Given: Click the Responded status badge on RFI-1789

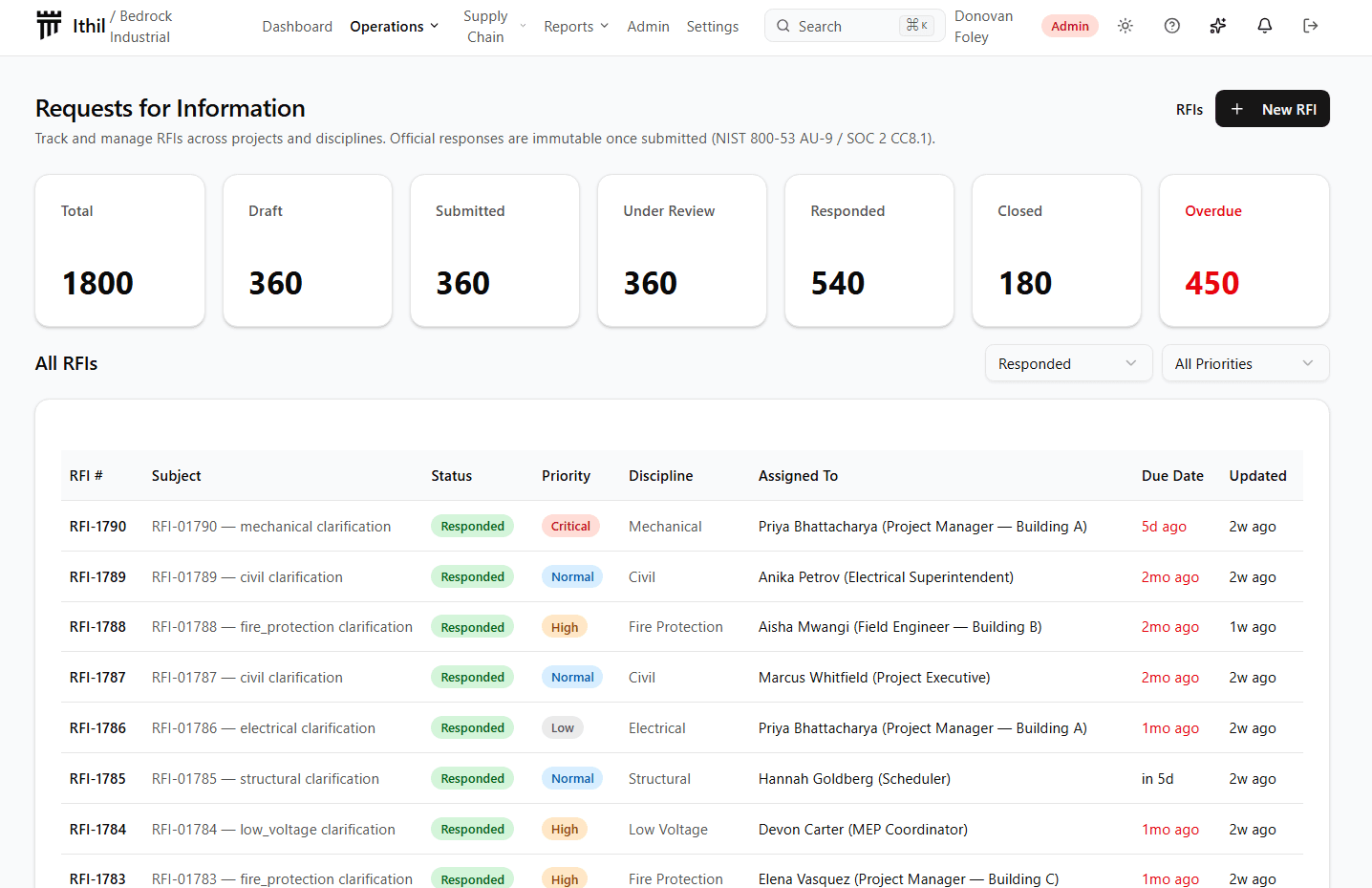Looking at the screenshot, I should click(473, 577).
